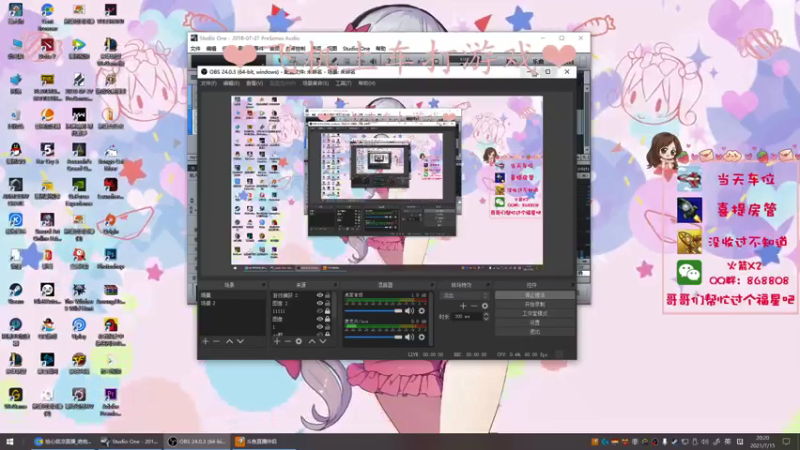Open Photoshop from desktop icons
Viewport: 800px width, 450px height.
click(x=111, y=259)
